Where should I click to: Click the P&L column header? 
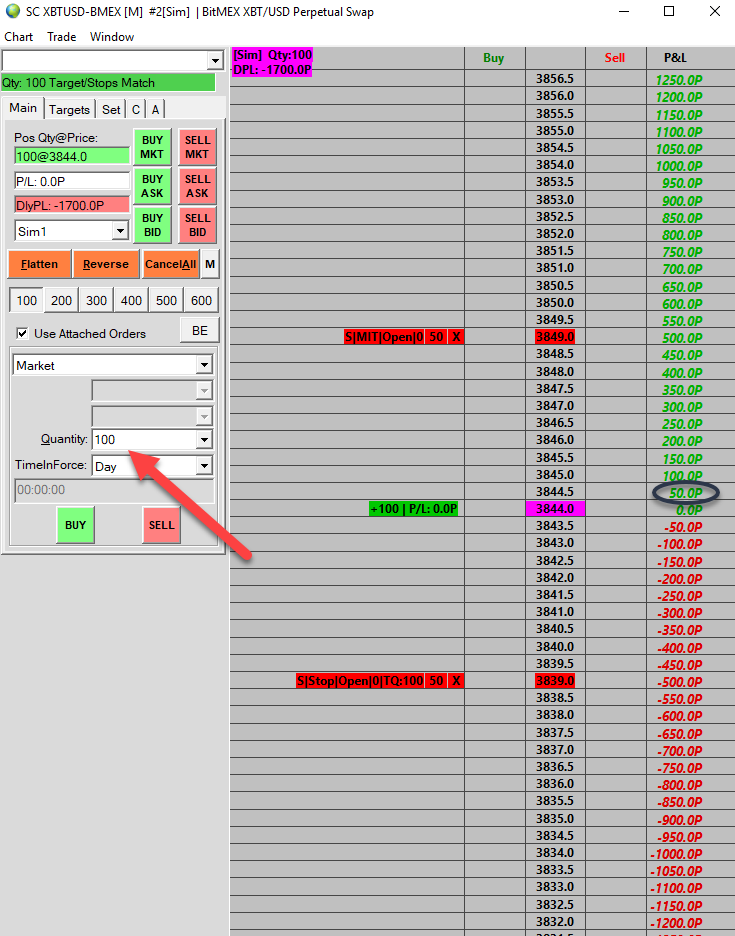tap(675, 58)
